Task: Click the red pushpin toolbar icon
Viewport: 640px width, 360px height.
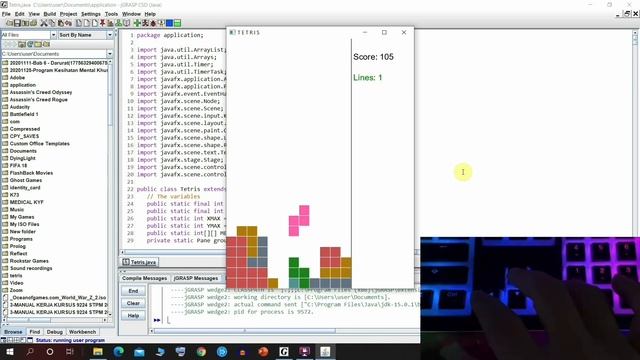Action: pos(102,23)
